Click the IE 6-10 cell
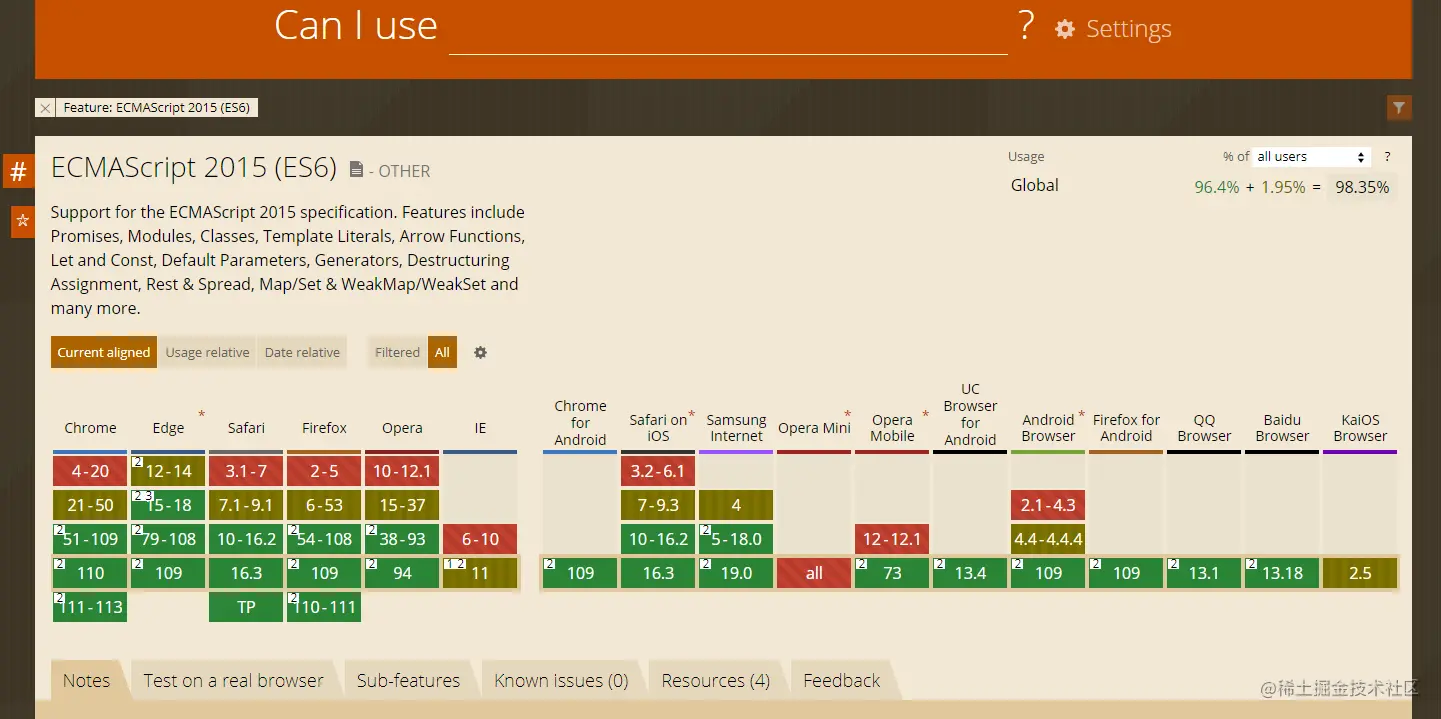 pyautogui.click(x=480, y=539)
